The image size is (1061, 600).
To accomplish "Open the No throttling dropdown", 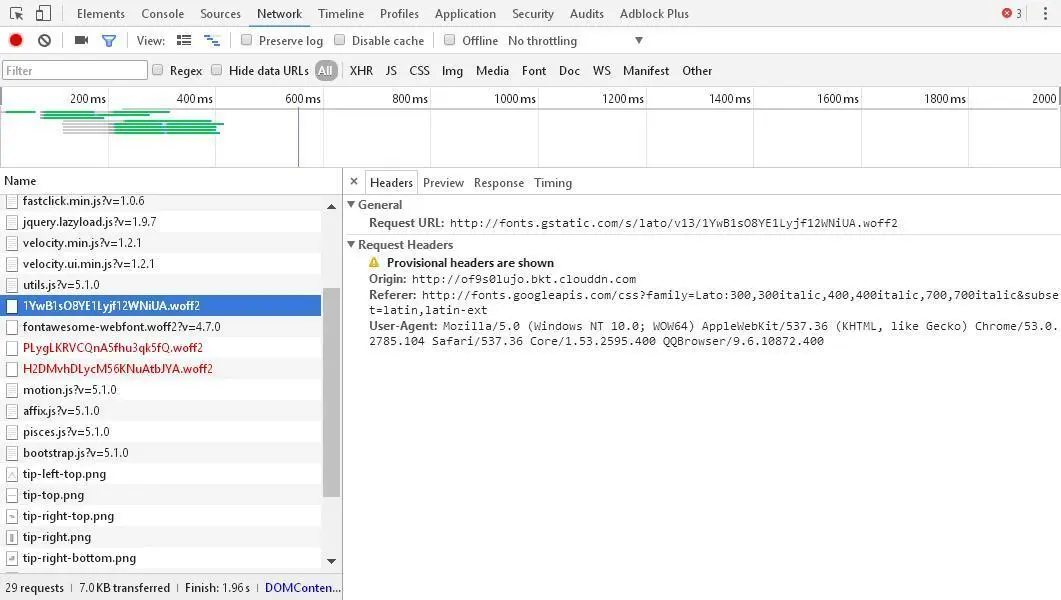I will [575, 41].
